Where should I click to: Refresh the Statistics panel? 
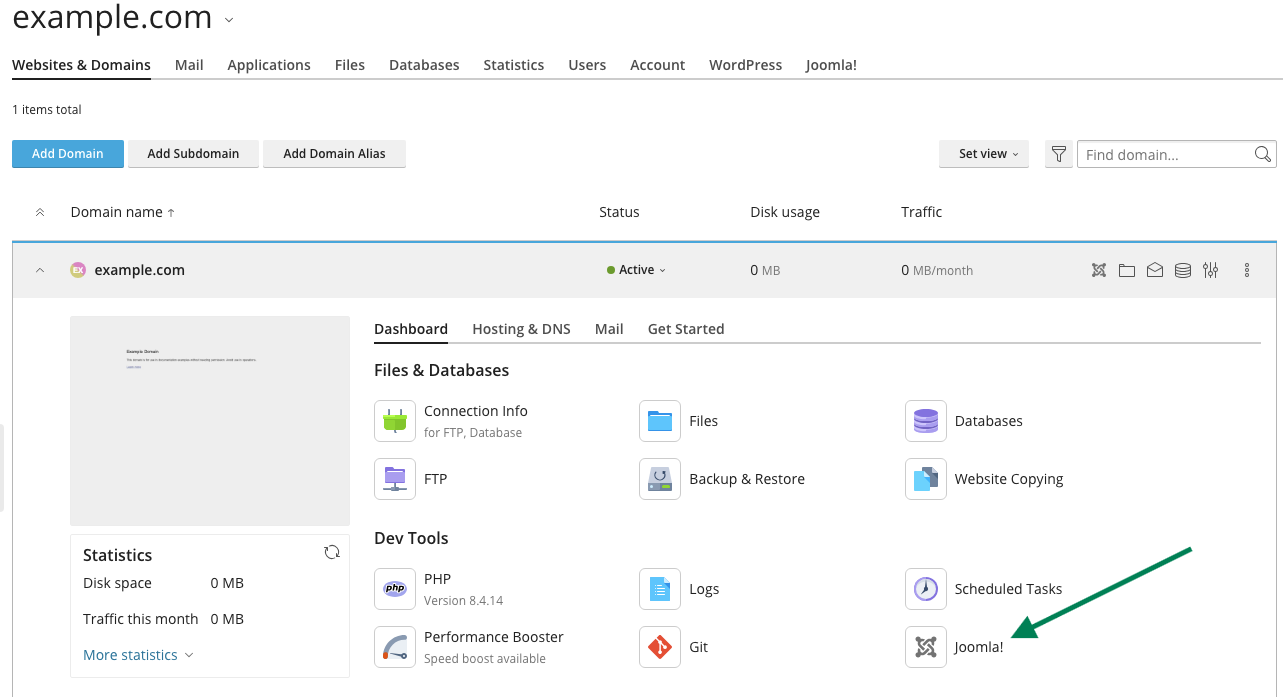(x=332, y=552)
